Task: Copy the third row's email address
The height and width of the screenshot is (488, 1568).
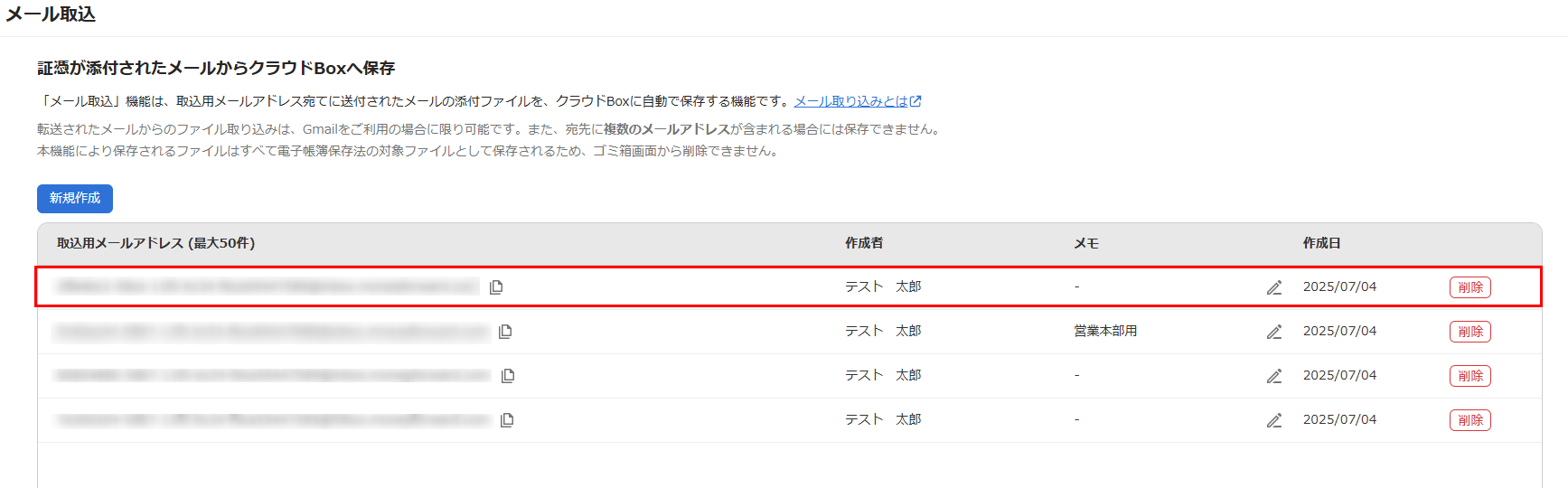Action: [508, 376]
